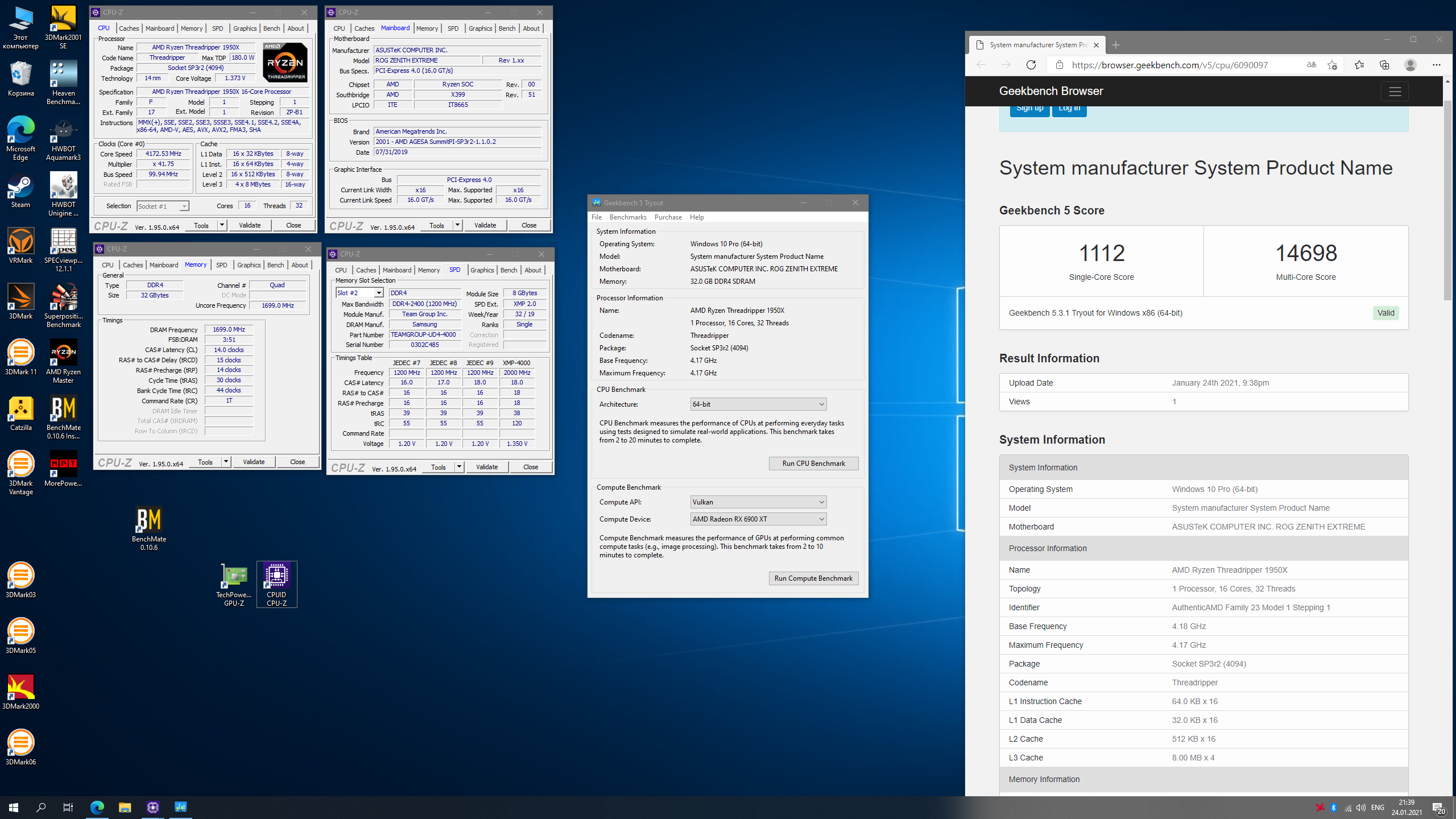
Task: Refresh the Geekbench browser page
Action: (1031, 65)
